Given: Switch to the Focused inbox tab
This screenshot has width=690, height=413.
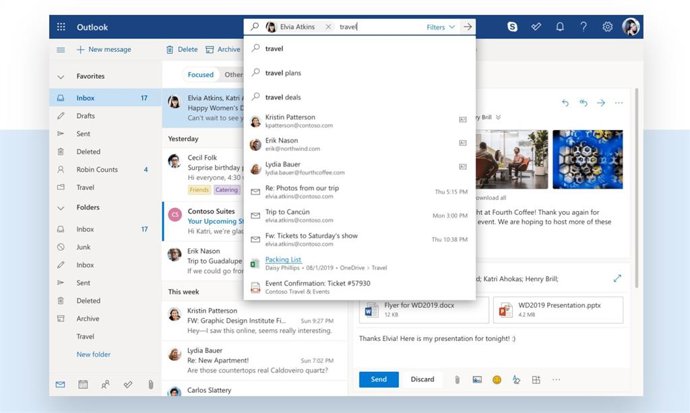Looking at the screenshot, I should pyautogui.click(x=200, y=75).
